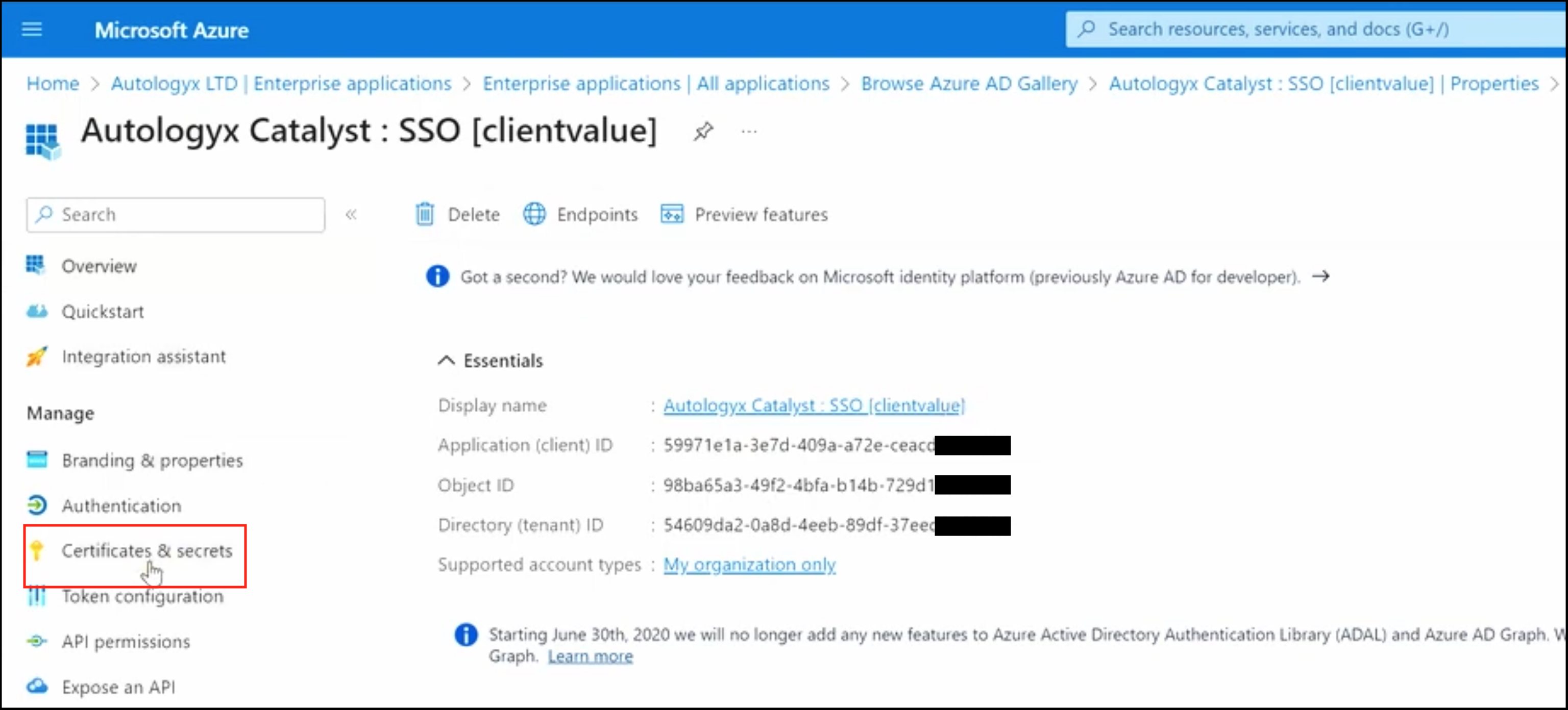This screenshot has height=710, width=1568.
Task: Follow the feedback banner arrow
Action: (x=1321, y=276)
